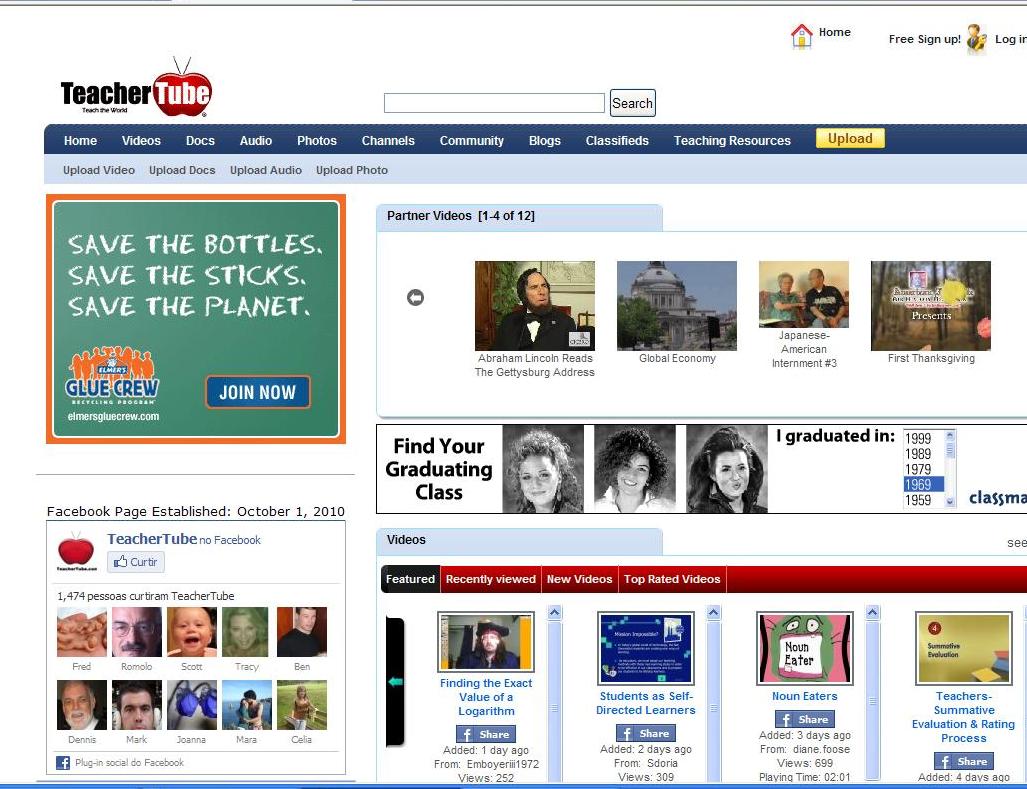The width and height of the screenshot is (1027, 789).
Task: Click the Home house icon at top
Action: [802, 36]
